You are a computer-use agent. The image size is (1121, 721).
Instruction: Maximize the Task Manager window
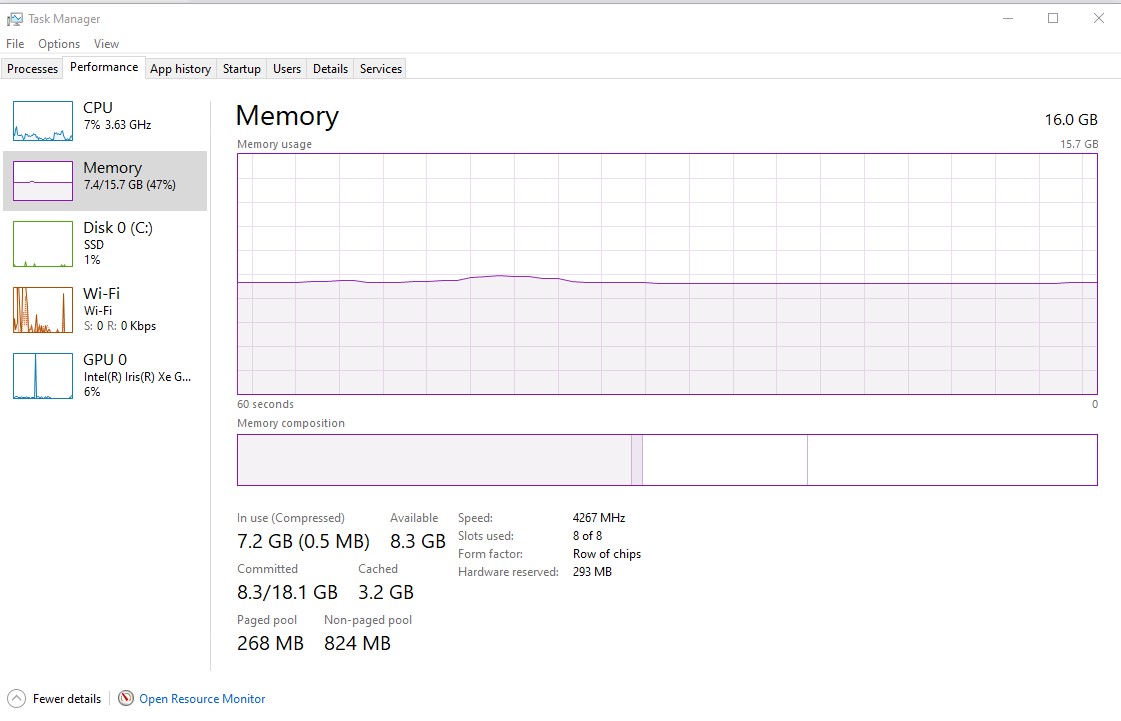1053,19
